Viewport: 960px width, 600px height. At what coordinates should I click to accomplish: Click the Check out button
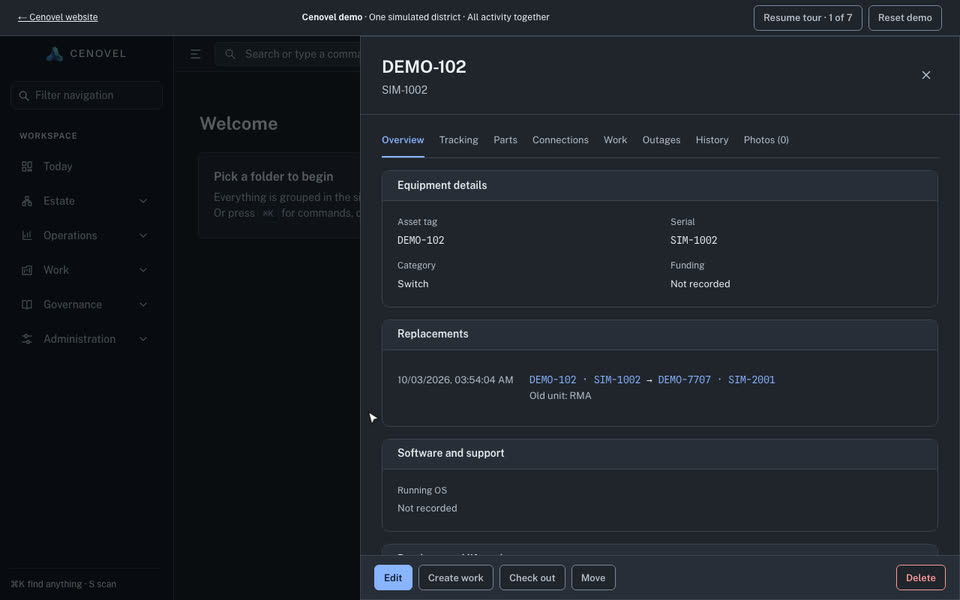click(532, 577)
